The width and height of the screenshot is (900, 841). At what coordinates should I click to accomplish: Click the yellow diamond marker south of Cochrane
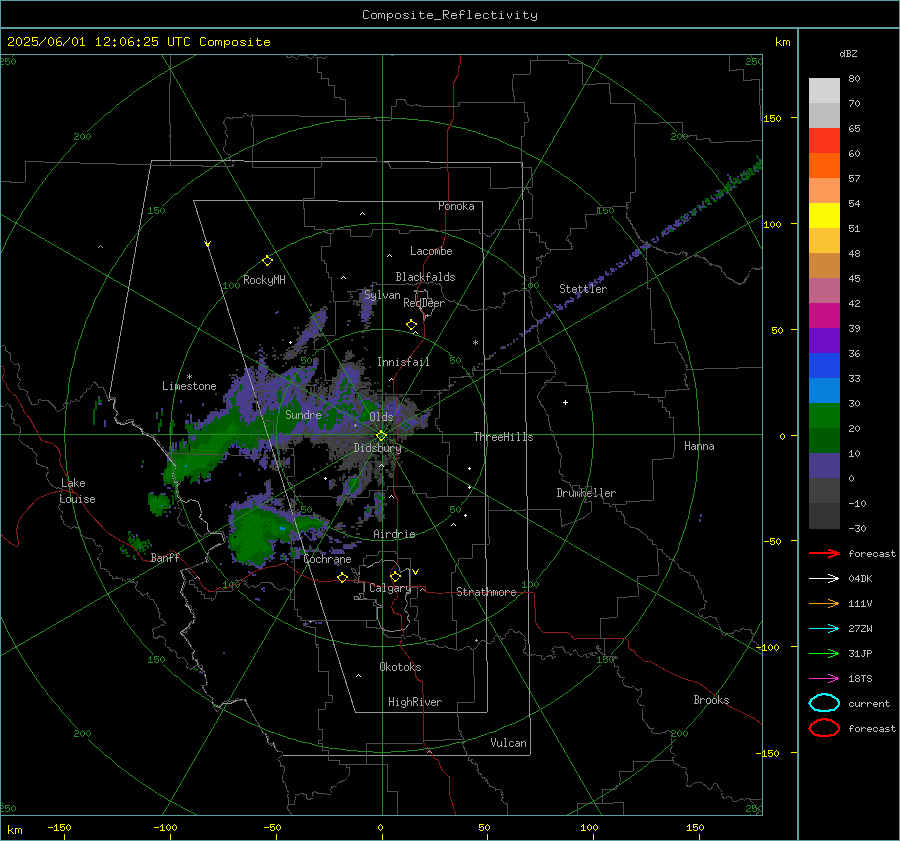(343, 578)
